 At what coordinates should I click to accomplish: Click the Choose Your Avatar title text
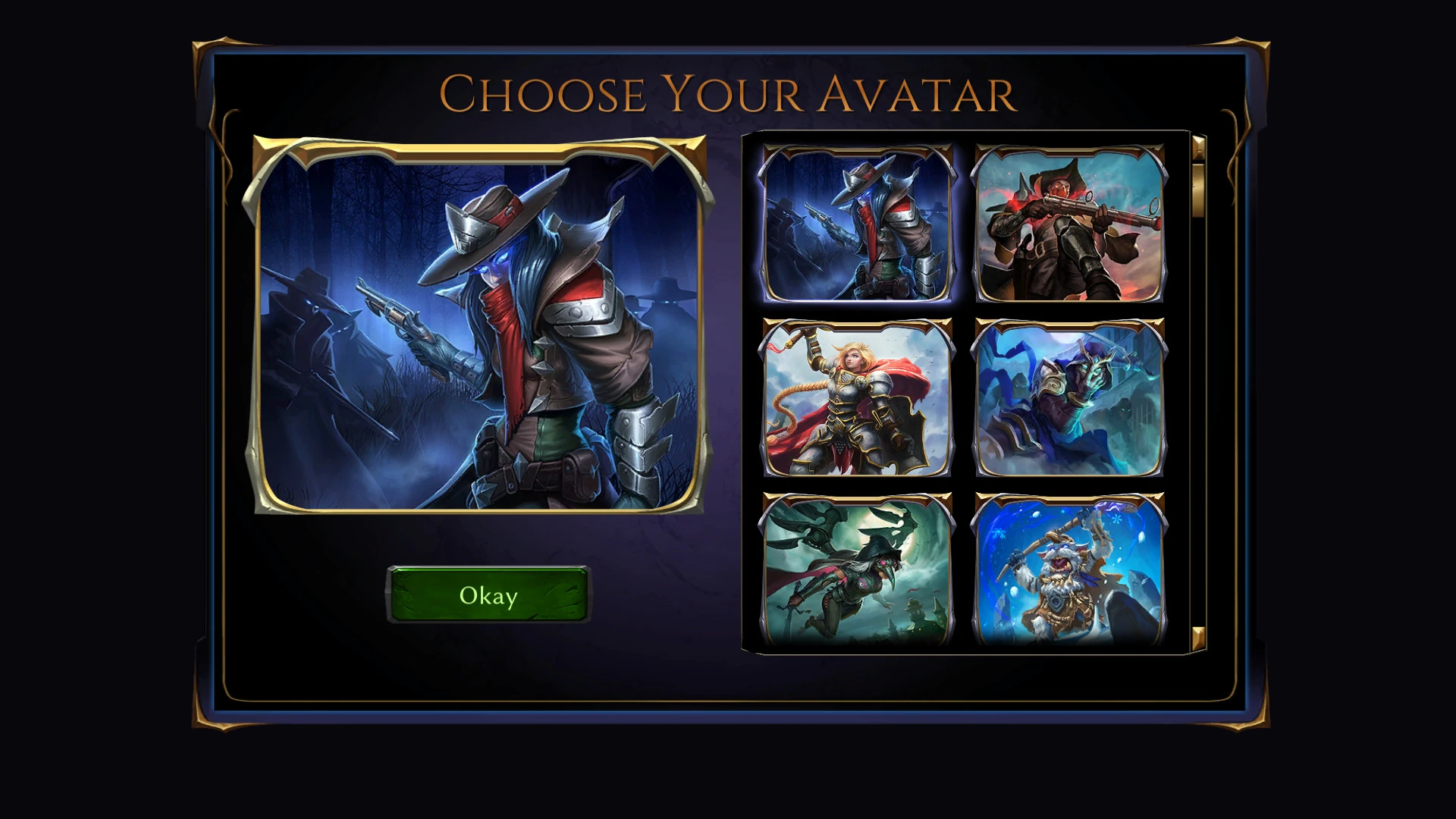(728, 94)
